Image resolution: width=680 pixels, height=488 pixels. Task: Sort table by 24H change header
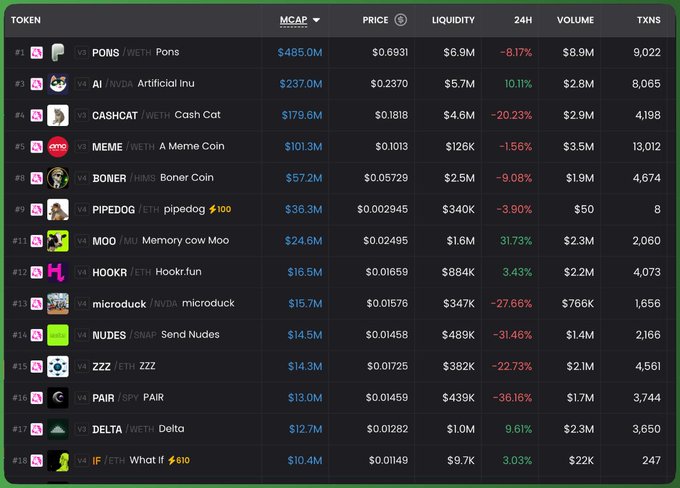coord(523,20)
